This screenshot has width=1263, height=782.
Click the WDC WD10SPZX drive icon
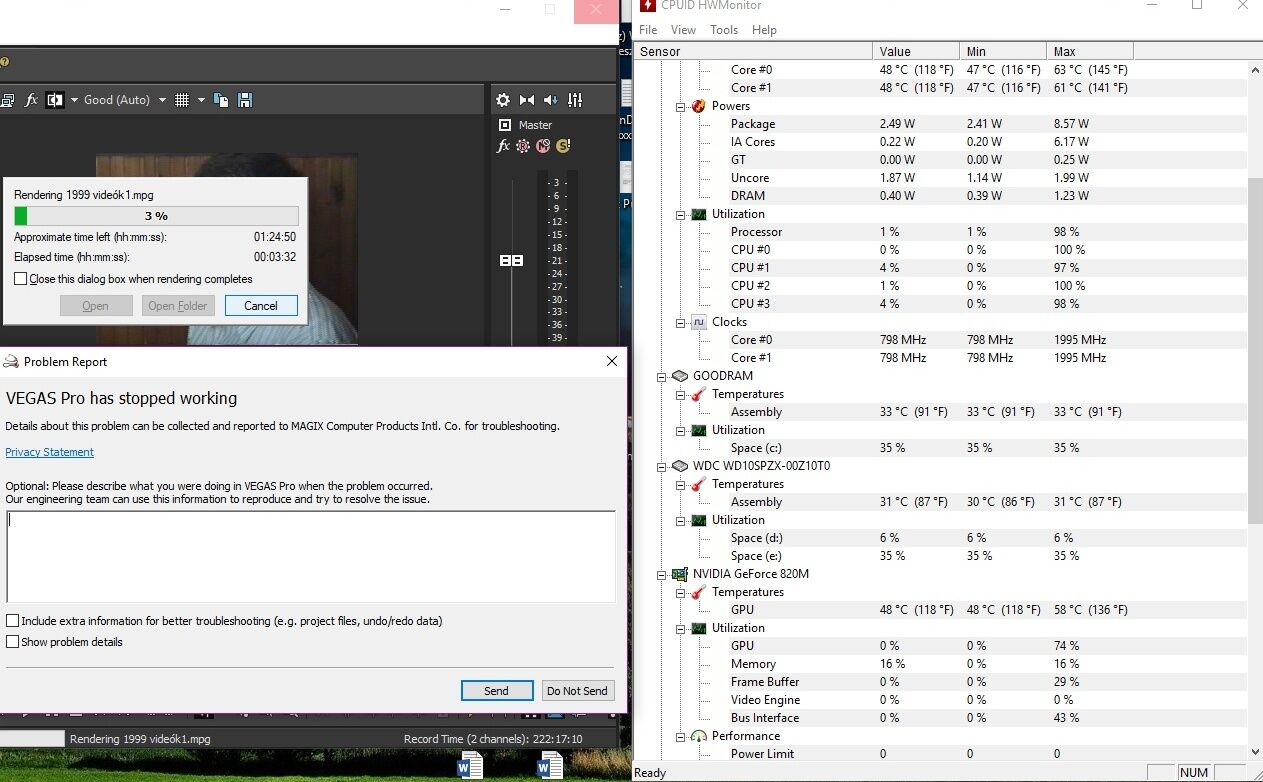[x=680, y=466]
